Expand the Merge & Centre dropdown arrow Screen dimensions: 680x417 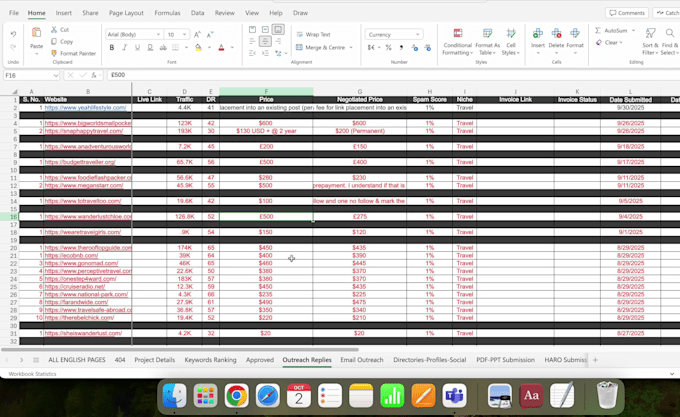pyautogui.click(x=351, y=48)
